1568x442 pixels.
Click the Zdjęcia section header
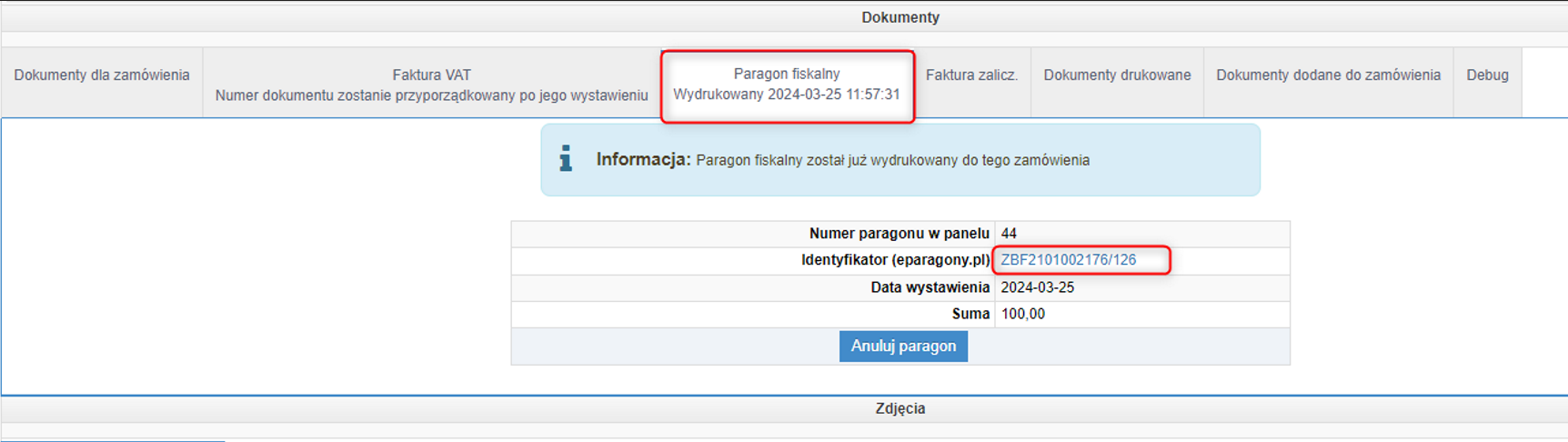900,408
